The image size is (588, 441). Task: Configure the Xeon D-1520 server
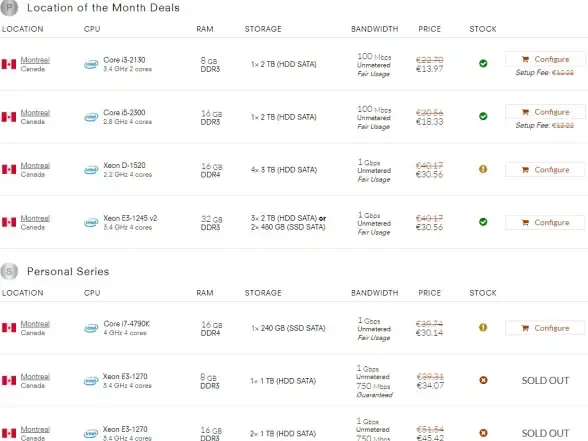(545, 170)
